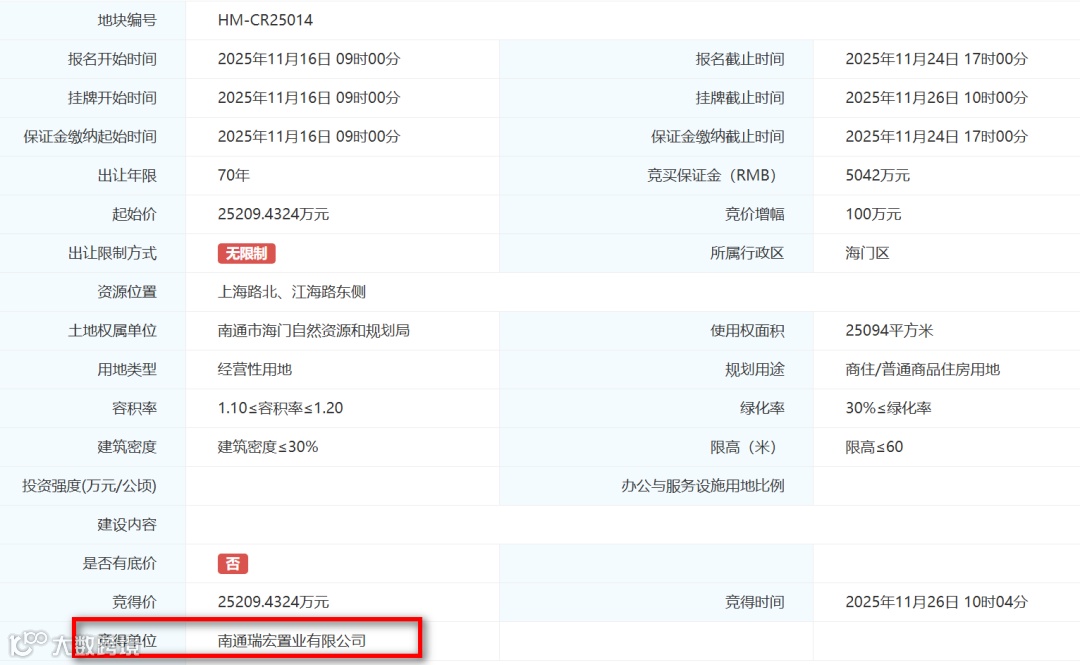
Task: Select the 出让年限 value 70年
Action: [233, 176]
